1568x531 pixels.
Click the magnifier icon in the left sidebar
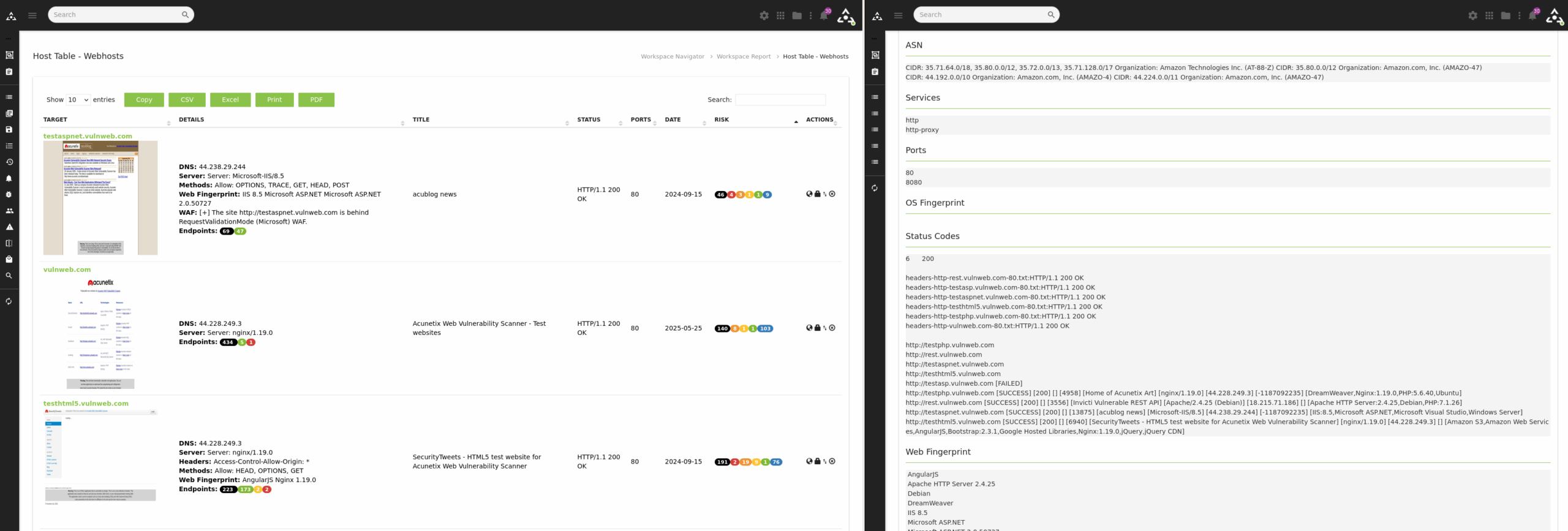[9, 276]
